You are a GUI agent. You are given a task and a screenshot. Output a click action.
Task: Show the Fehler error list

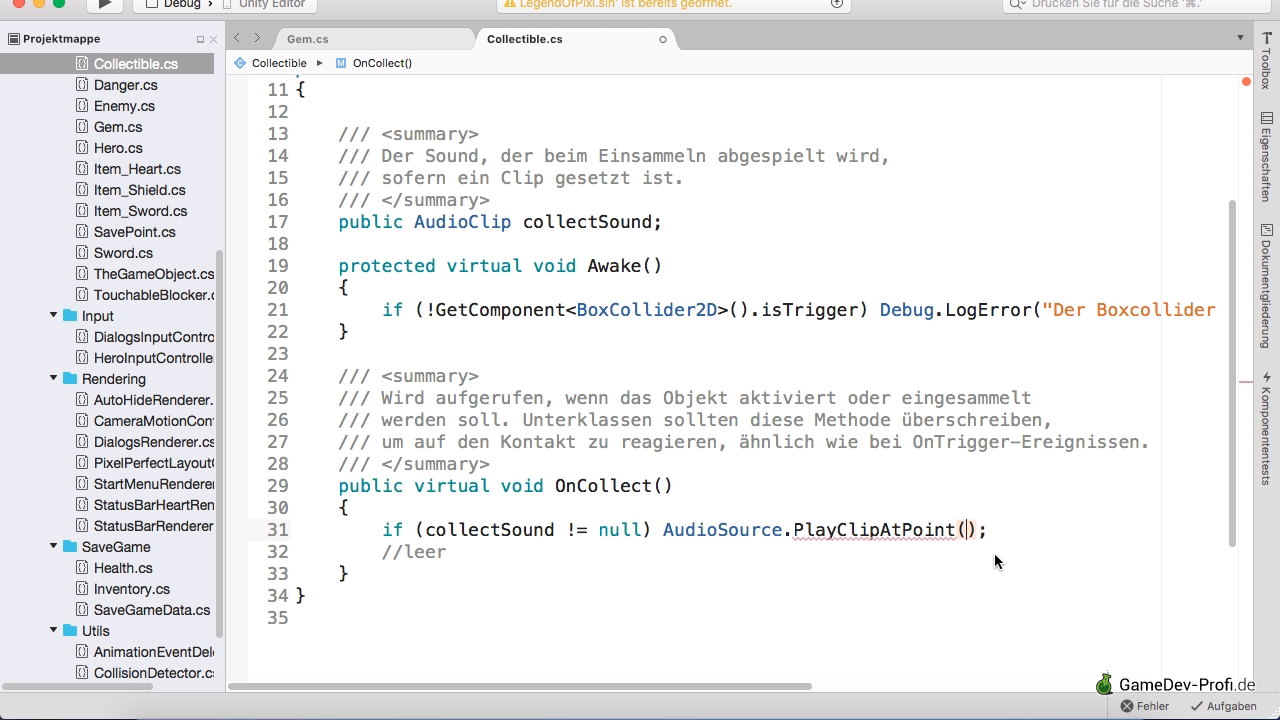tap(1144, 706)
